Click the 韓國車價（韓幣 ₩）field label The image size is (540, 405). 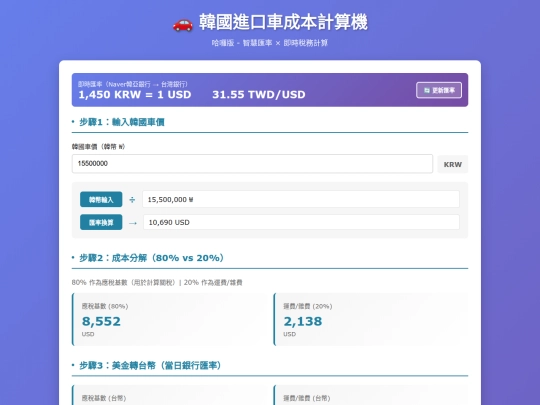[x=98, y=147]
